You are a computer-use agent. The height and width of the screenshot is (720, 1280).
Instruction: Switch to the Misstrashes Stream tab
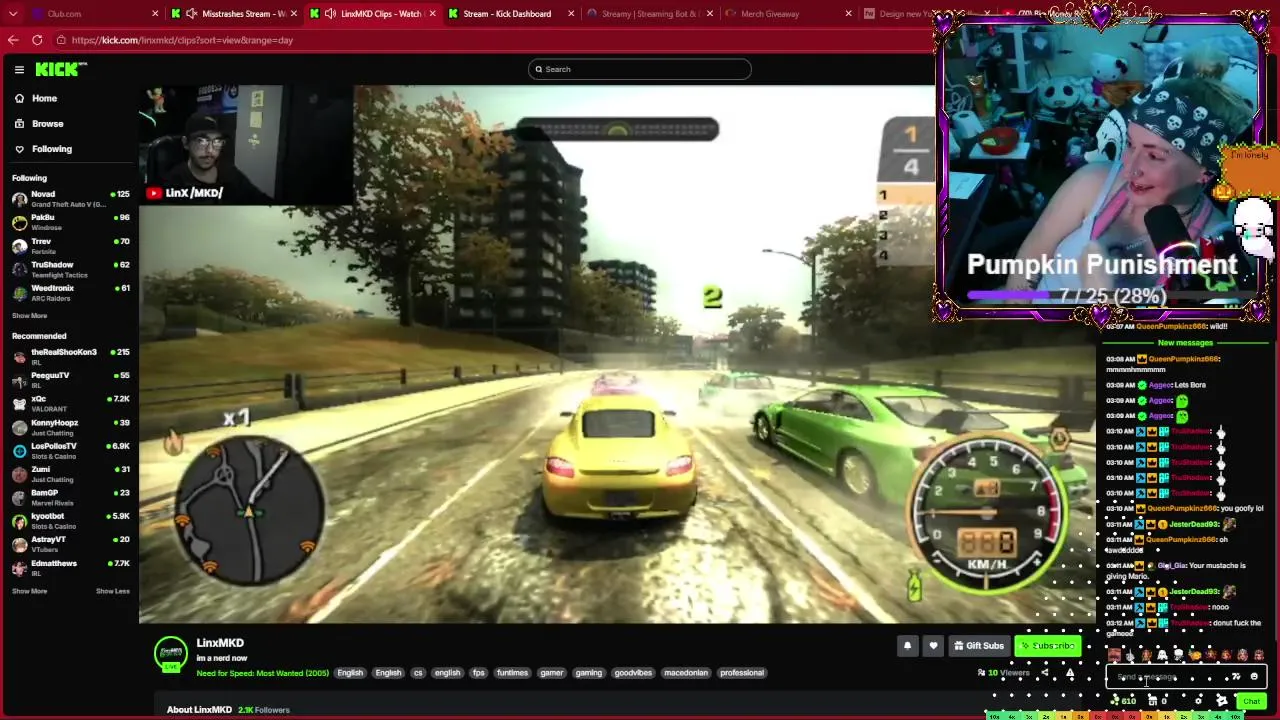pyautogui.click(x=233, y=14)
